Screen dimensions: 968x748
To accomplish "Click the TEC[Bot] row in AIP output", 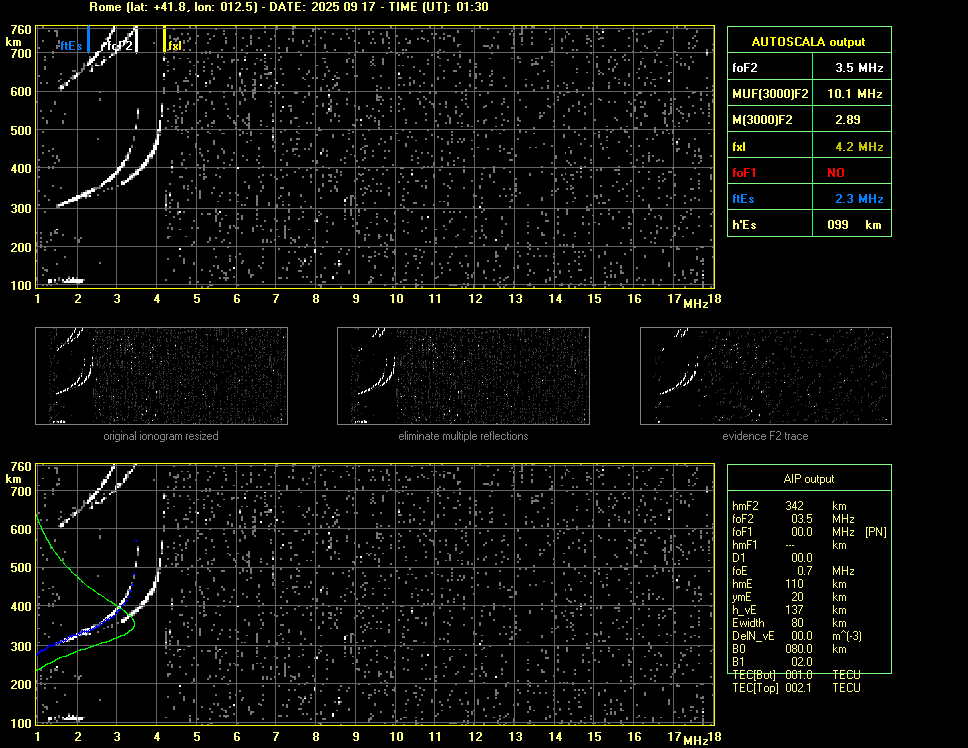I will 796,675.
